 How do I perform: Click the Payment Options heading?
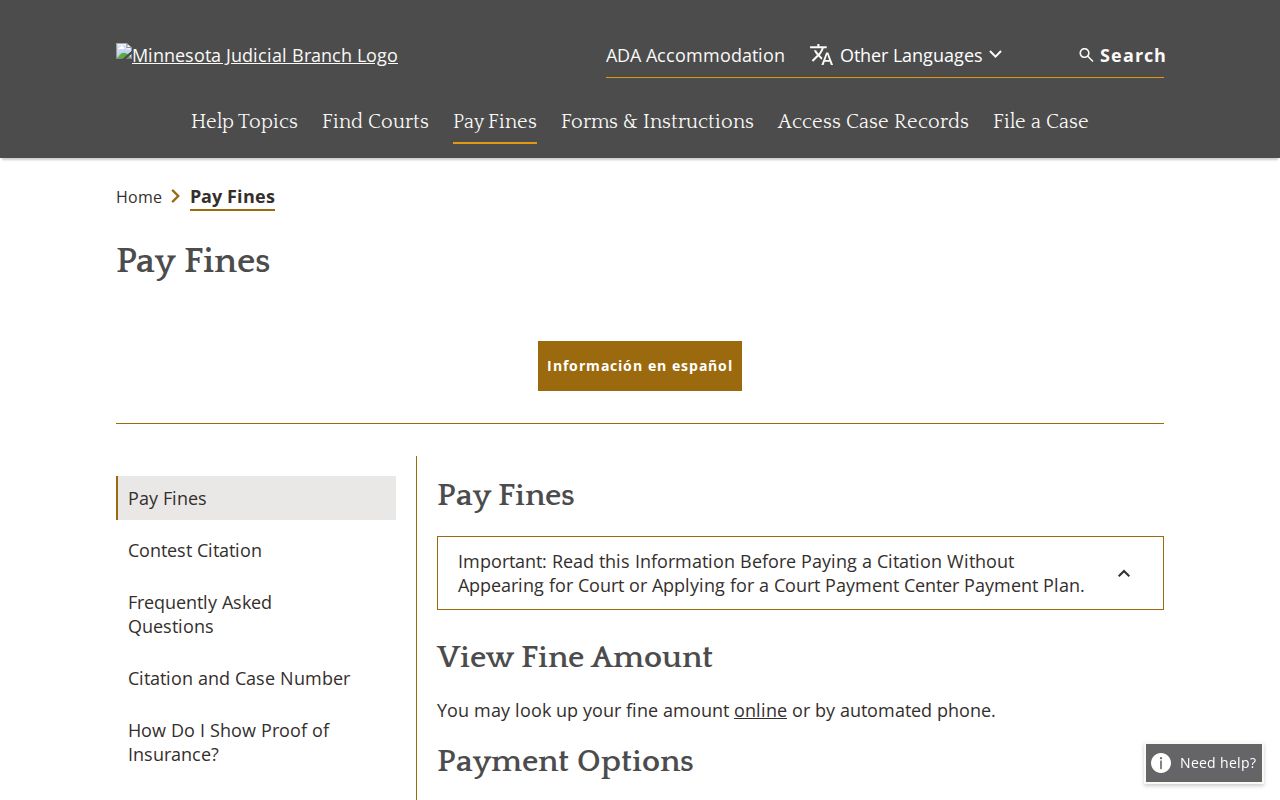(x=565, y=761)
